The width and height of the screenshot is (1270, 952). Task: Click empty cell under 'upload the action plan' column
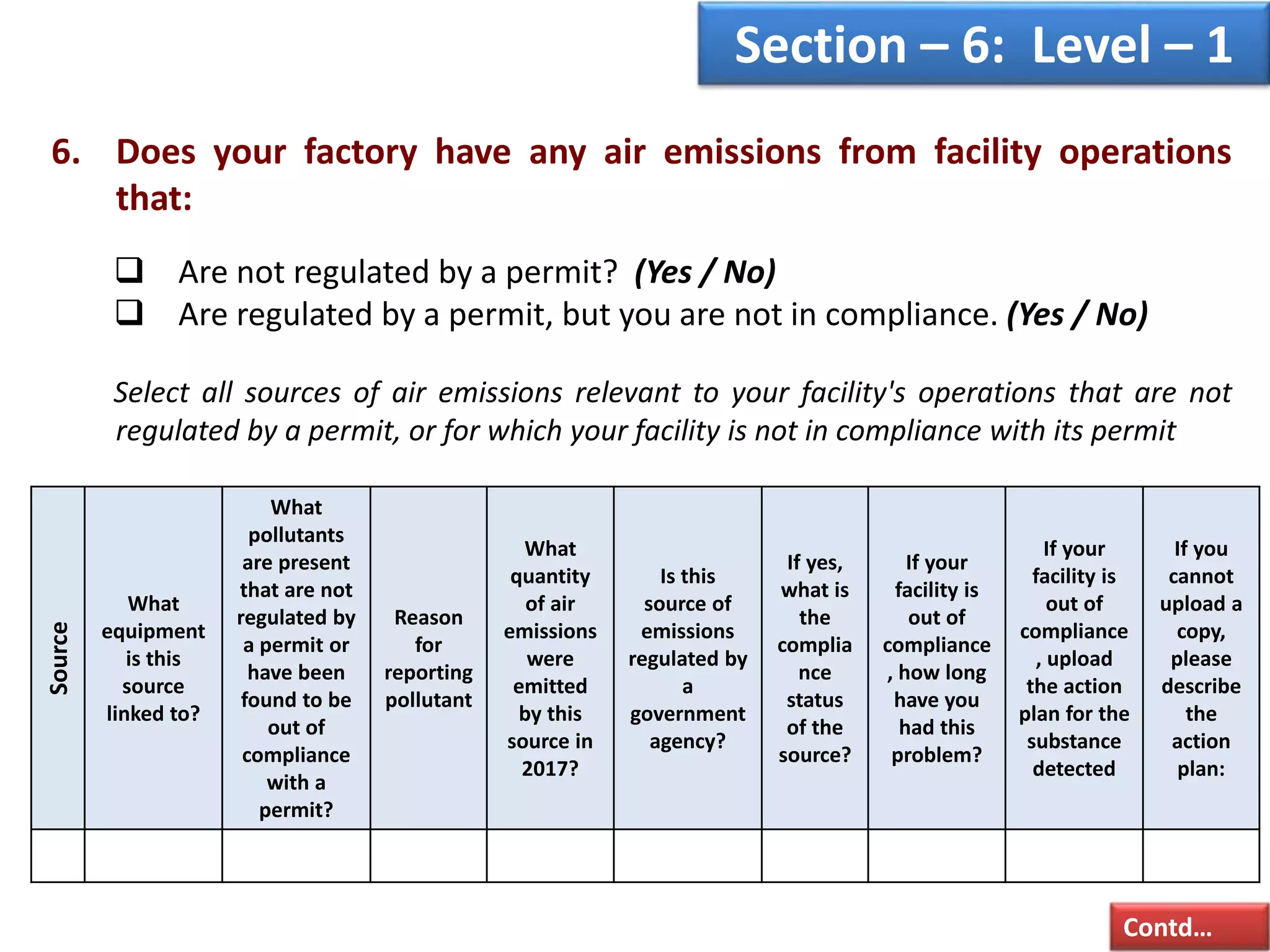(x=1074, y=856)
